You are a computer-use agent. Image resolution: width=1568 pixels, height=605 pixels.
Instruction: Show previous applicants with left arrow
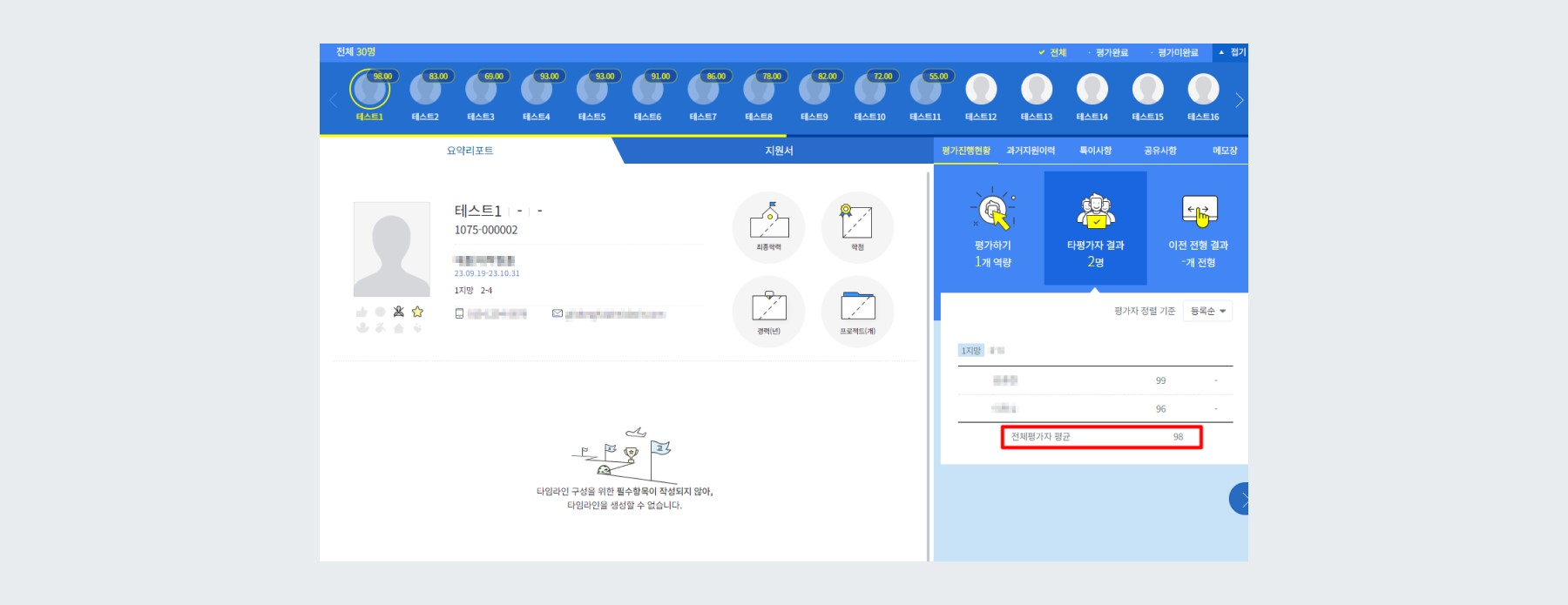pos(333,101)
